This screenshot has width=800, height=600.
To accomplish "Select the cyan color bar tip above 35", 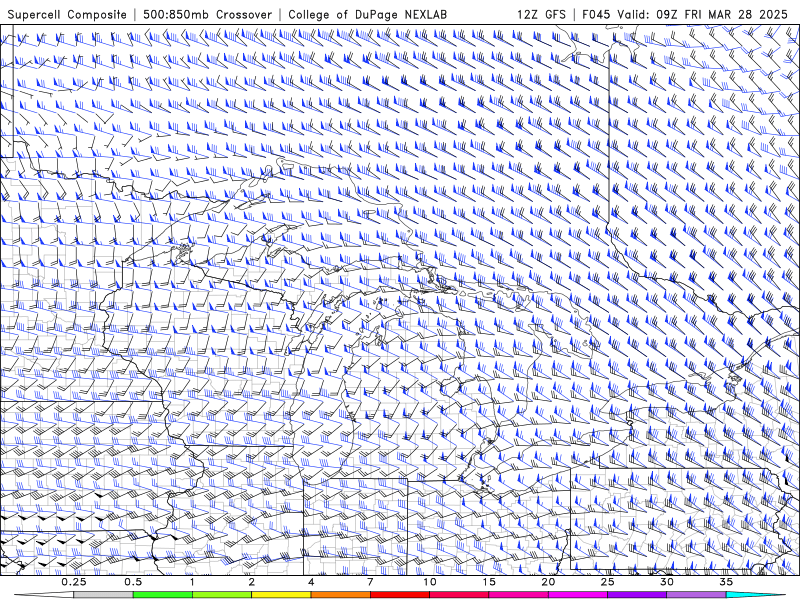I will (756, 595).
